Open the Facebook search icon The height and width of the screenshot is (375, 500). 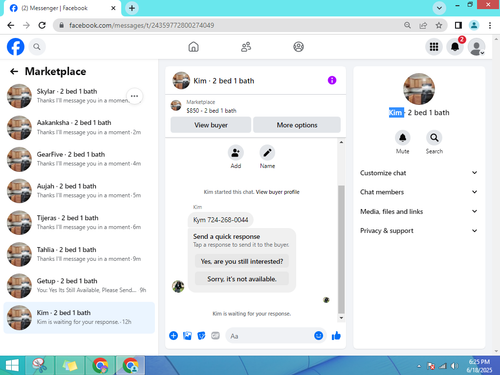[37, 47]
